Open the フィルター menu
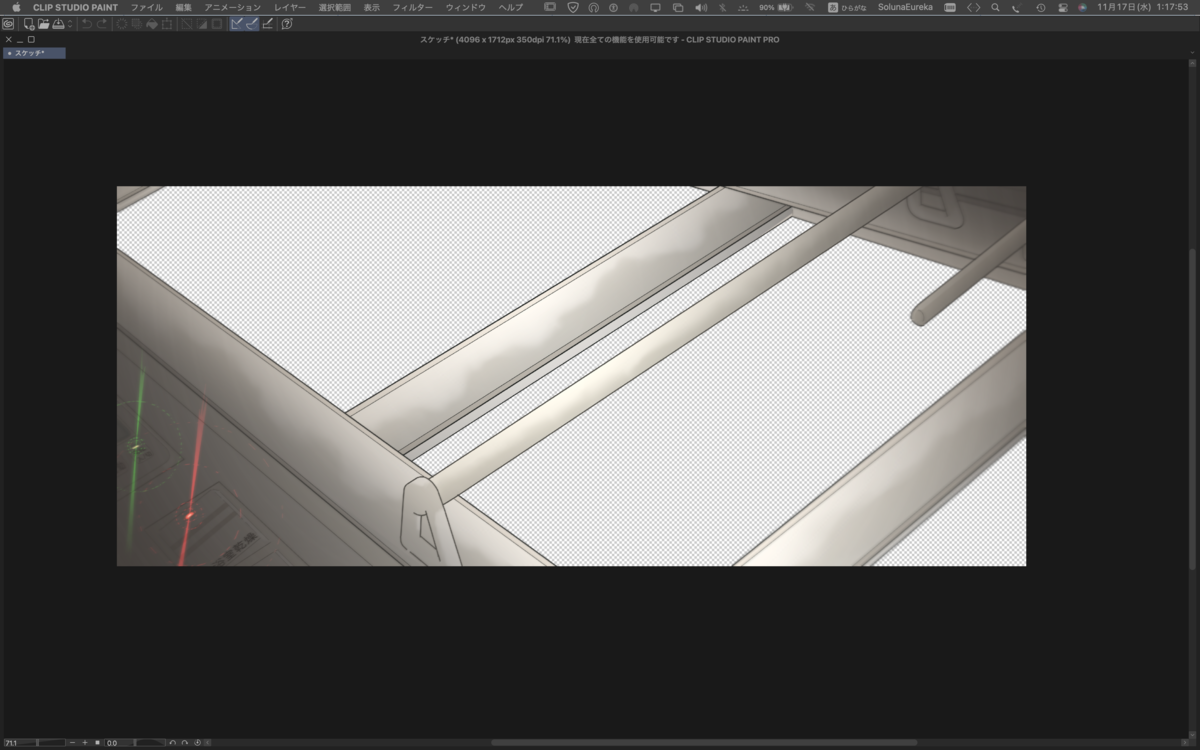This screenshot has width=1200, height=750. click(x=413, y=7)
